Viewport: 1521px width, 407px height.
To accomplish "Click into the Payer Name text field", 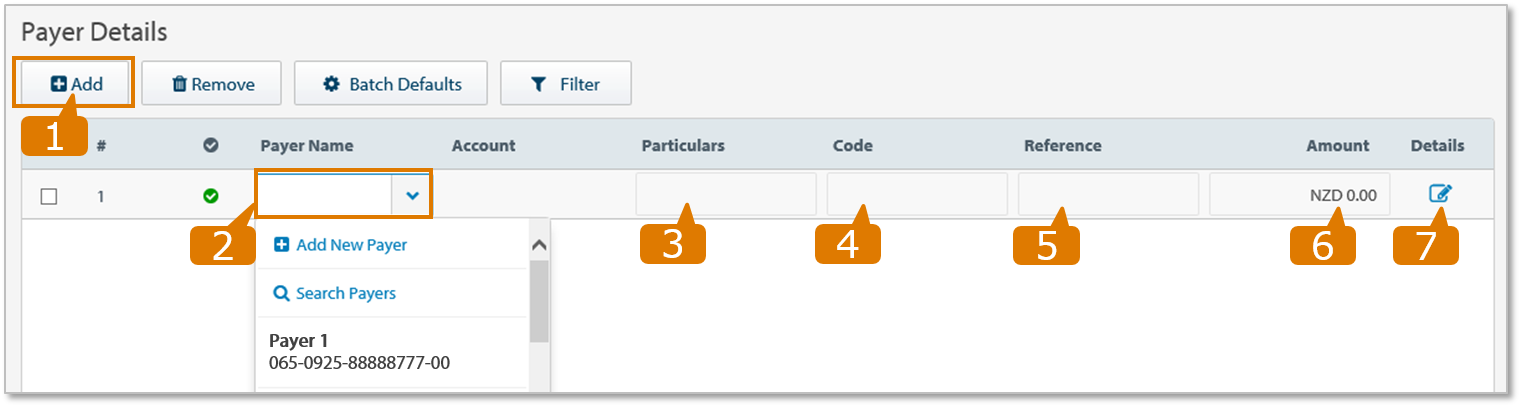I will (x=324, y=195).
